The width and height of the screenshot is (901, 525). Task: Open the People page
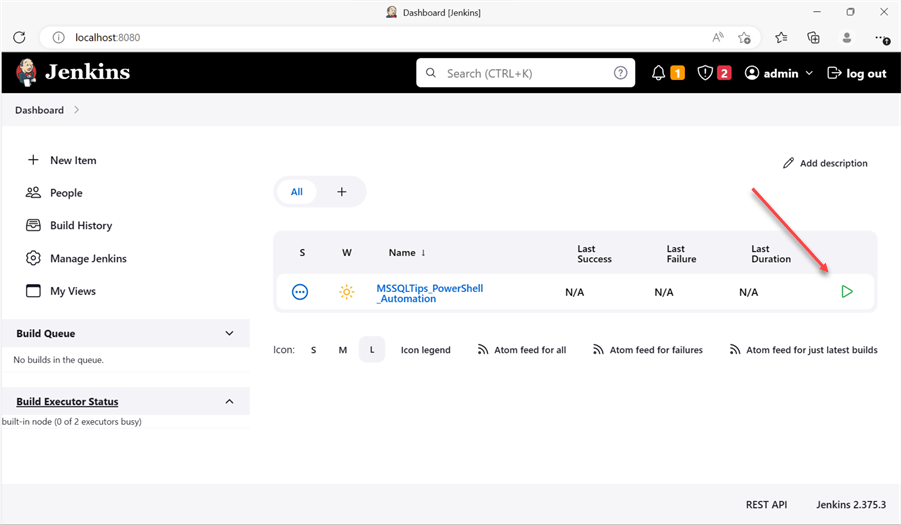click(x=54, y=193)
